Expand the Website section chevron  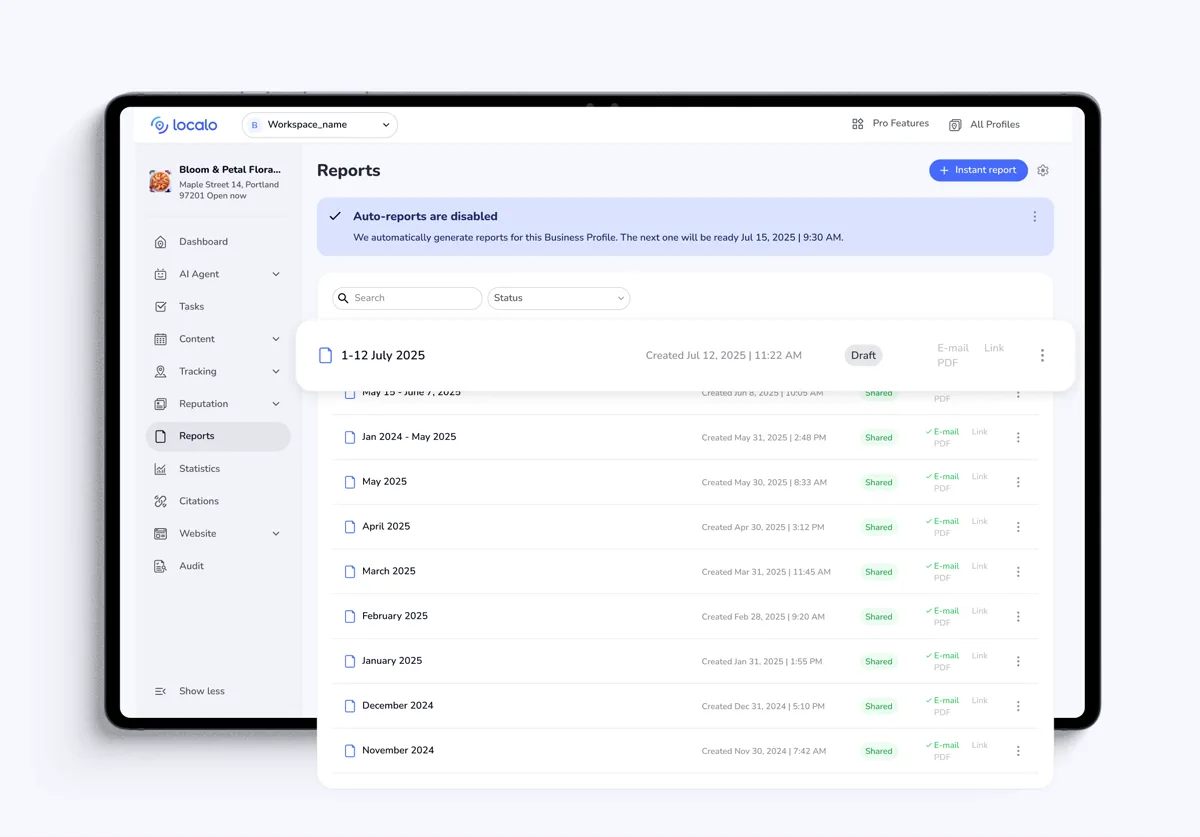pyautogui.click(x=276, y=534)
